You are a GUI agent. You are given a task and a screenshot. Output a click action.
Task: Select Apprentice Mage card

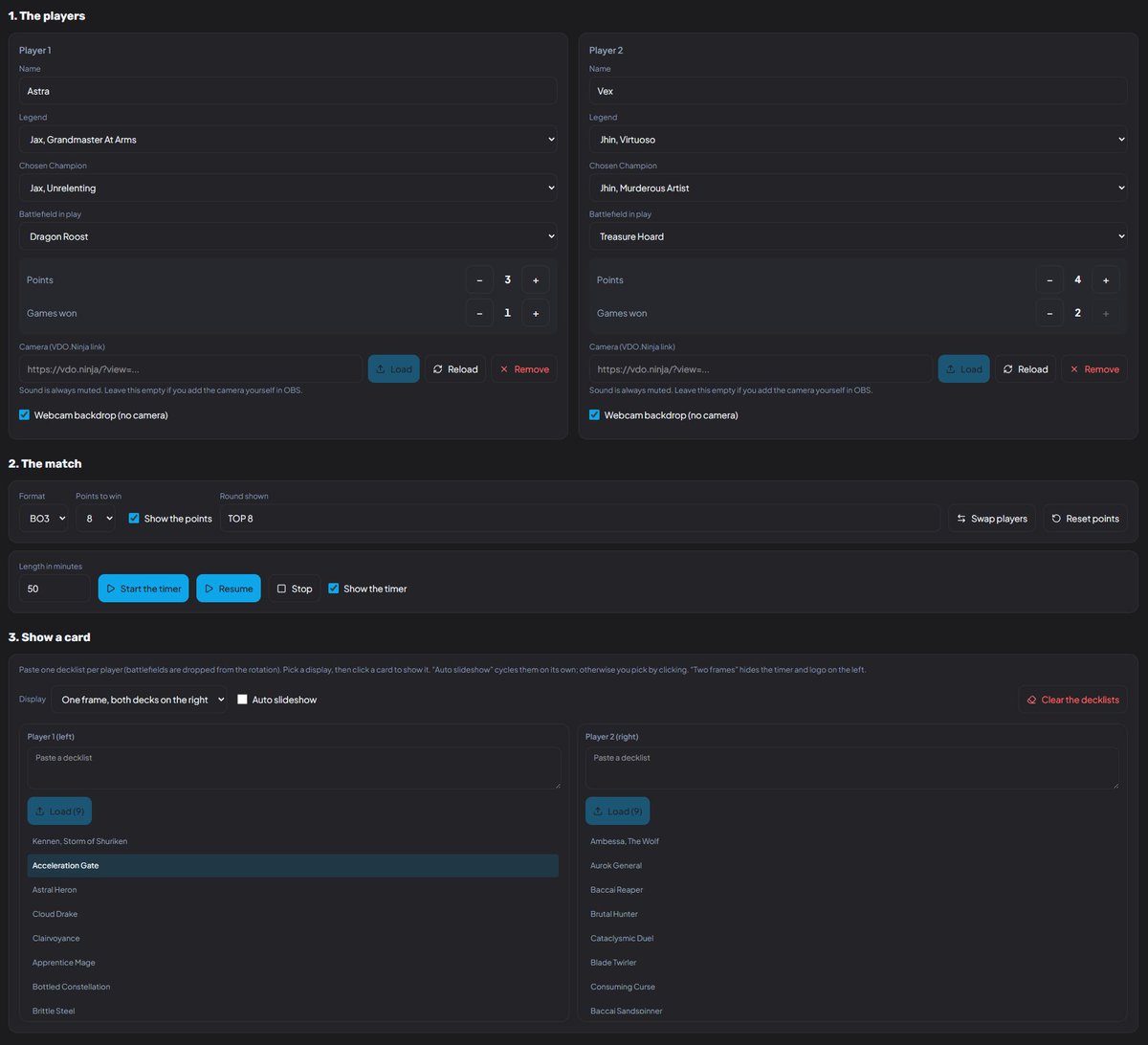coord(293,963)
